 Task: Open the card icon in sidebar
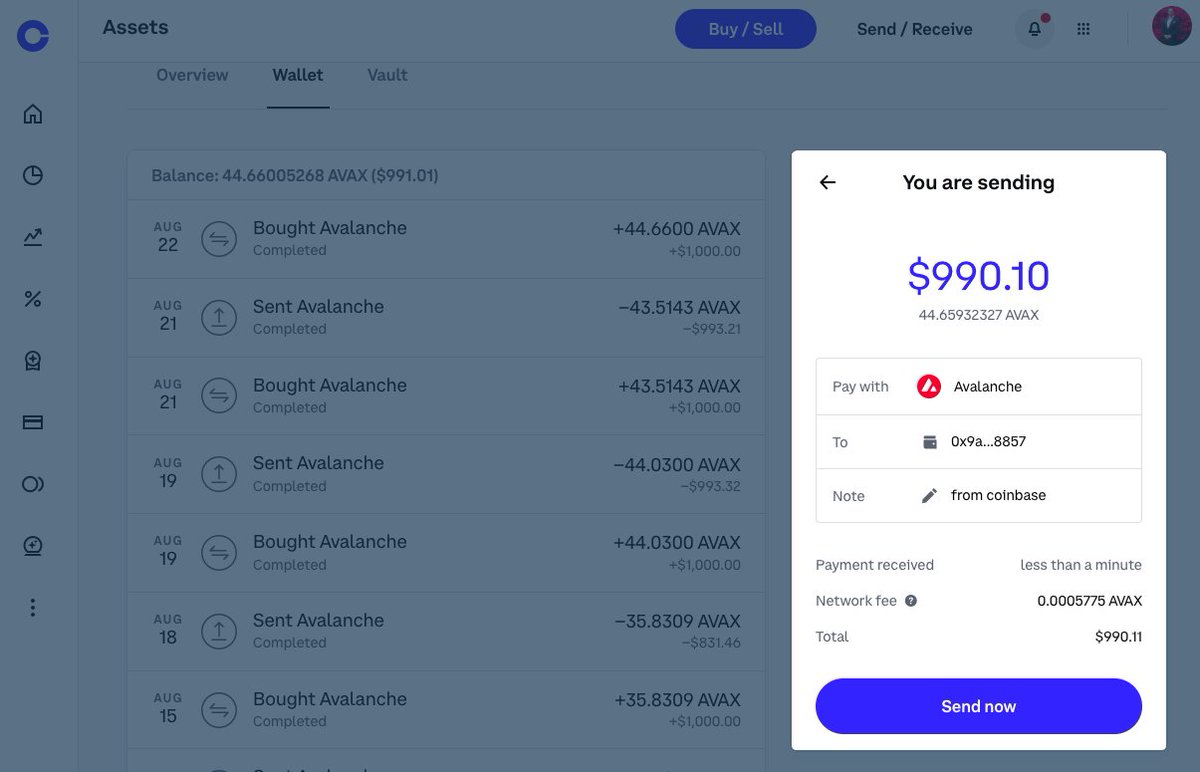(x=33, y=423)
